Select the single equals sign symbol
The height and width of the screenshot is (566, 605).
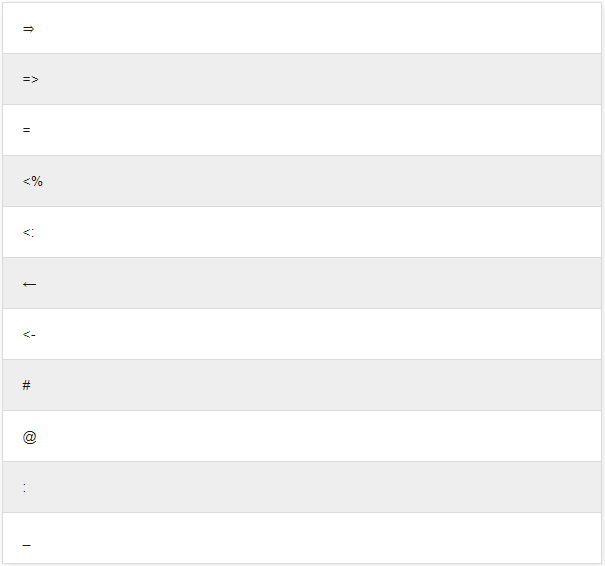click(26, 130)
